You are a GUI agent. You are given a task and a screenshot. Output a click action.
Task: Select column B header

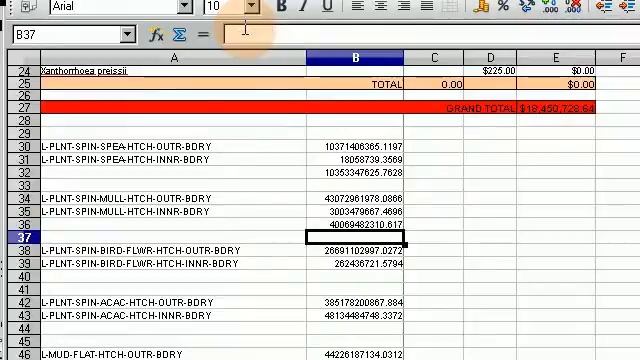coord(355,58)
